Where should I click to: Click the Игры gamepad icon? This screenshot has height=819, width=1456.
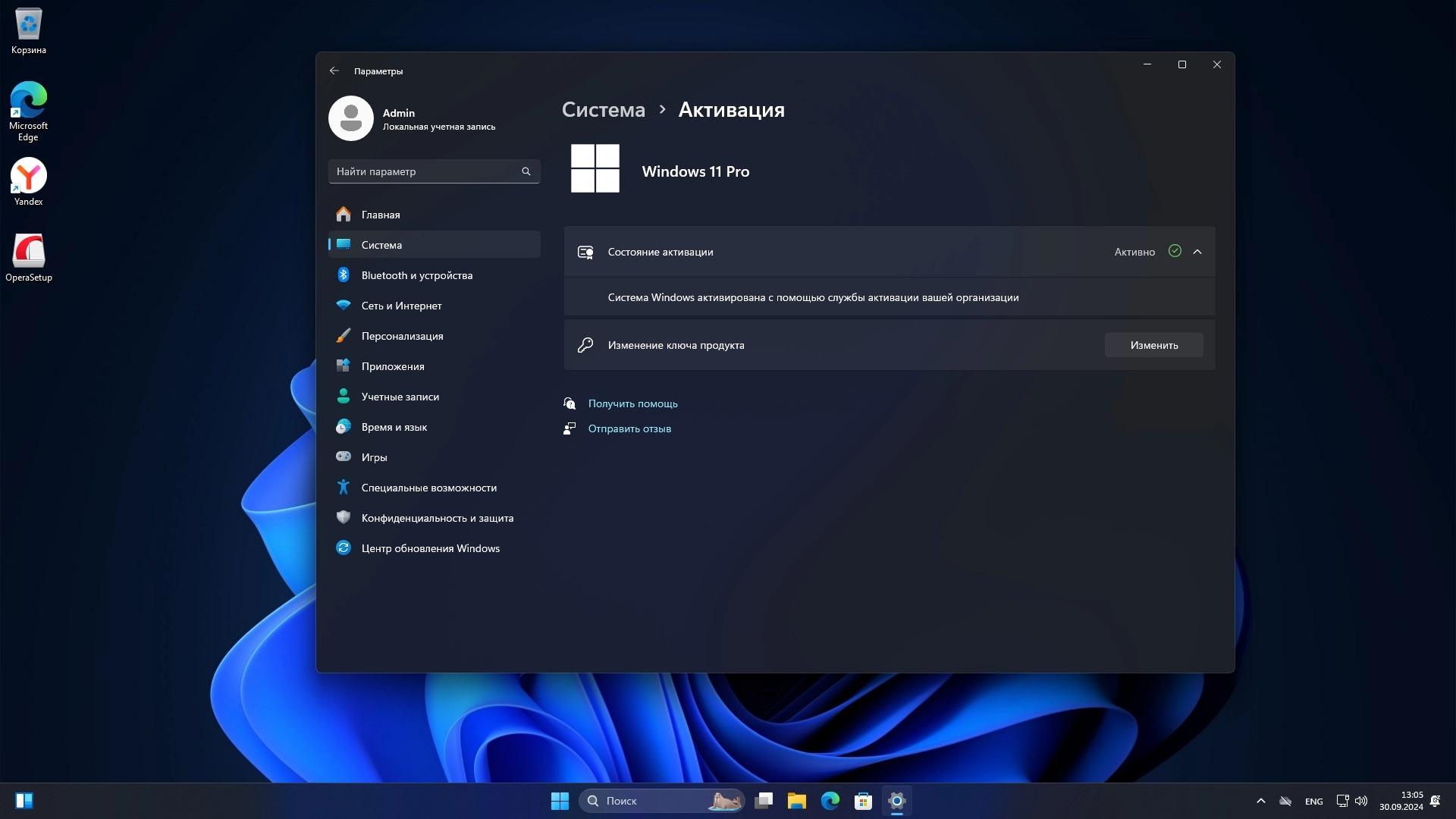(x=344, y=457)
